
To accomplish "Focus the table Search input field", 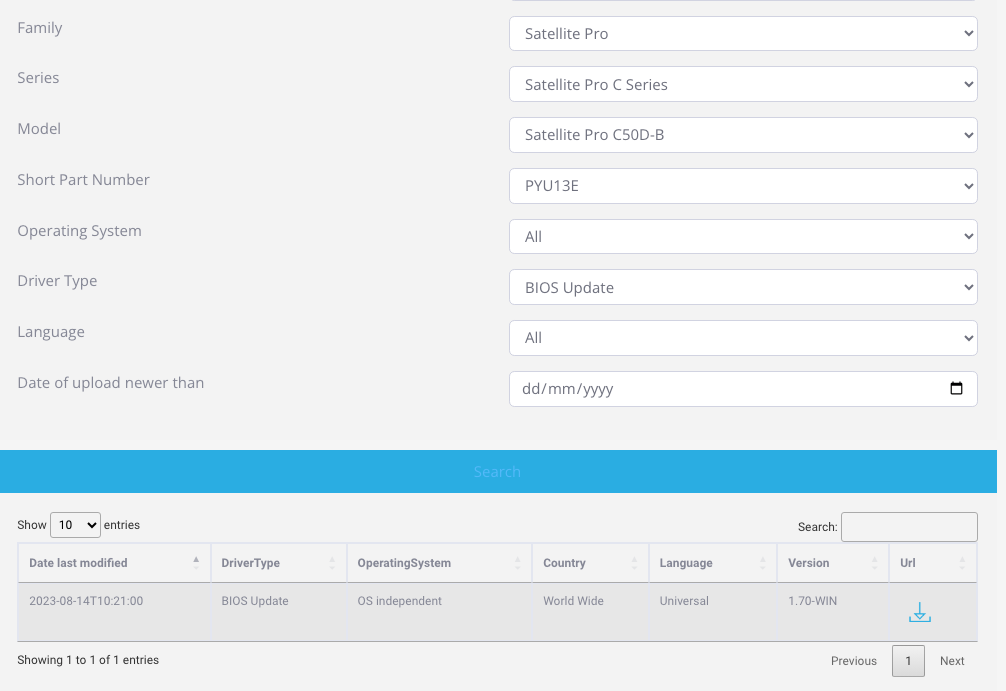I will click(909, 527).
